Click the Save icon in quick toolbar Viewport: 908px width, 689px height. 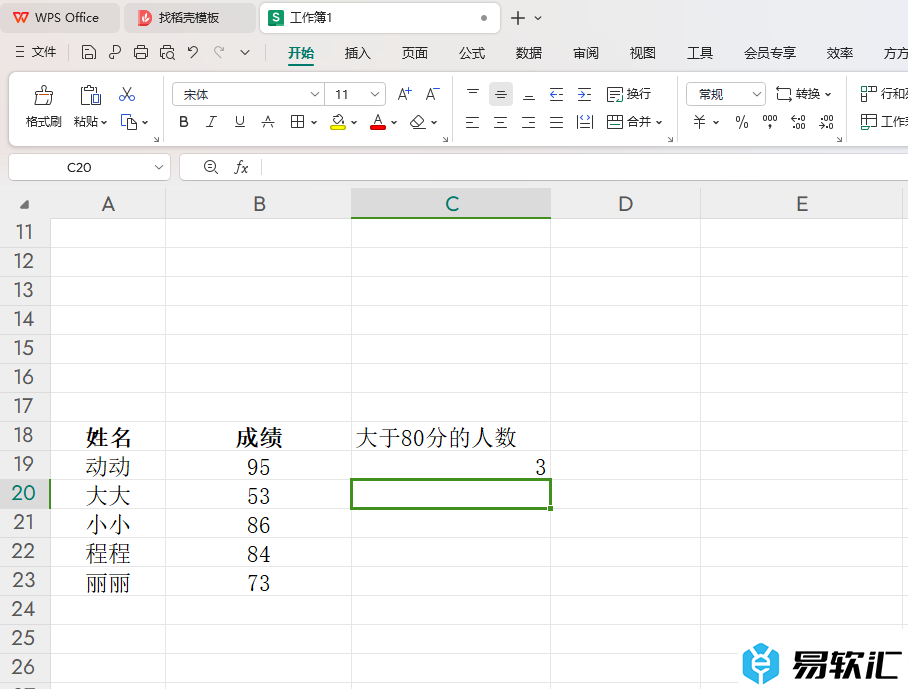89,53
